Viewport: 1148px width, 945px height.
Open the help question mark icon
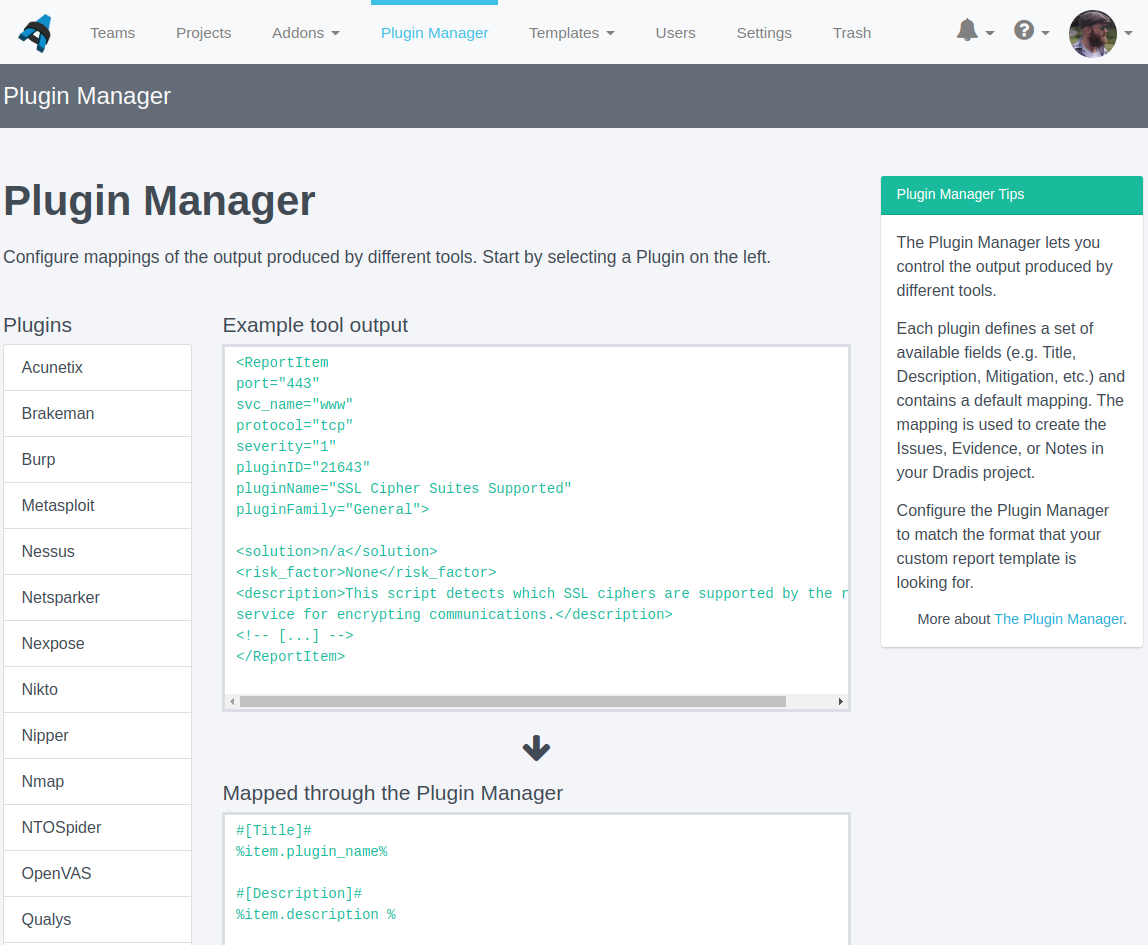(x=1024, y=31)
